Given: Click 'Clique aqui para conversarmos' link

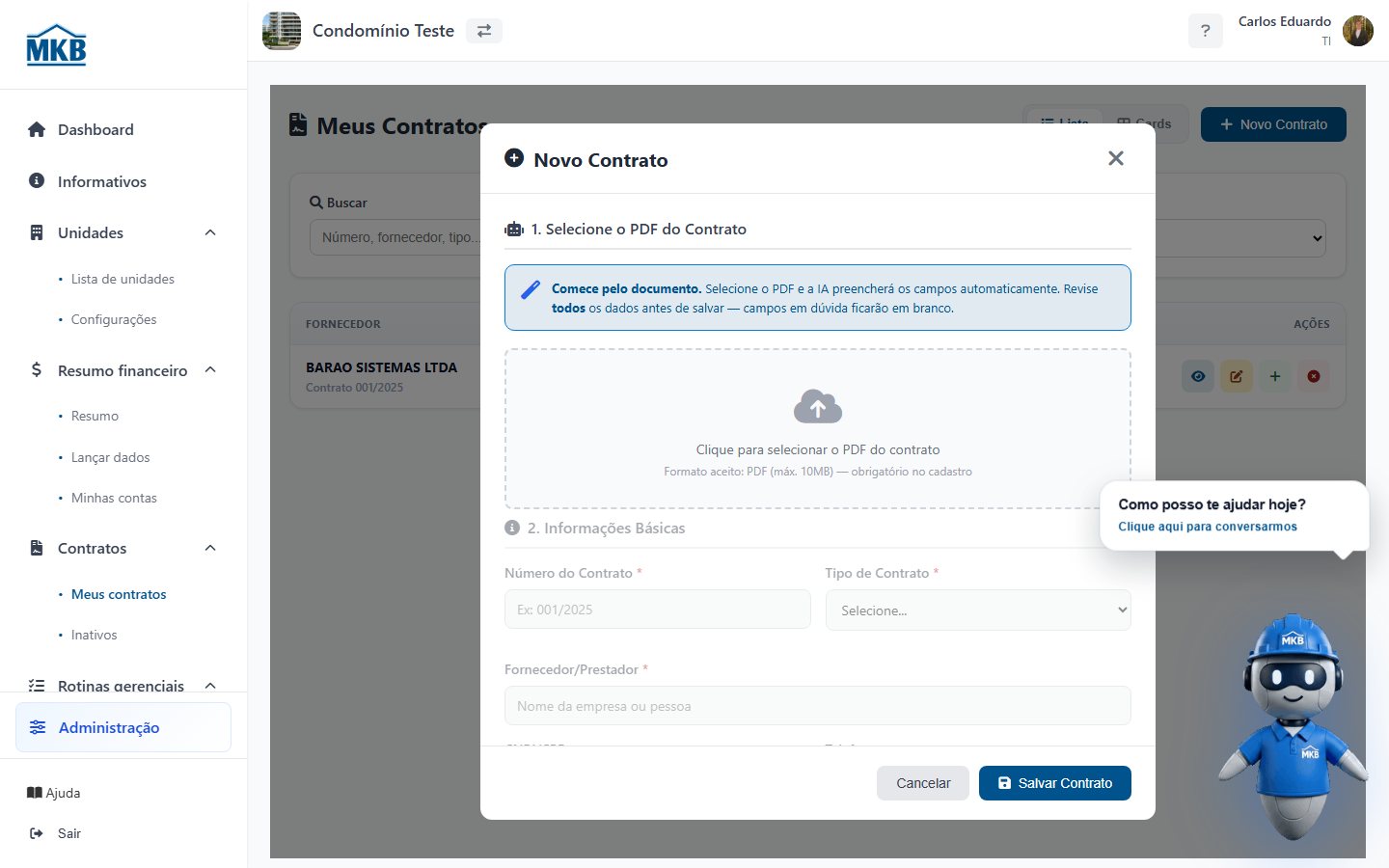Looking at the screenshot, I should tap(1208, 527).
